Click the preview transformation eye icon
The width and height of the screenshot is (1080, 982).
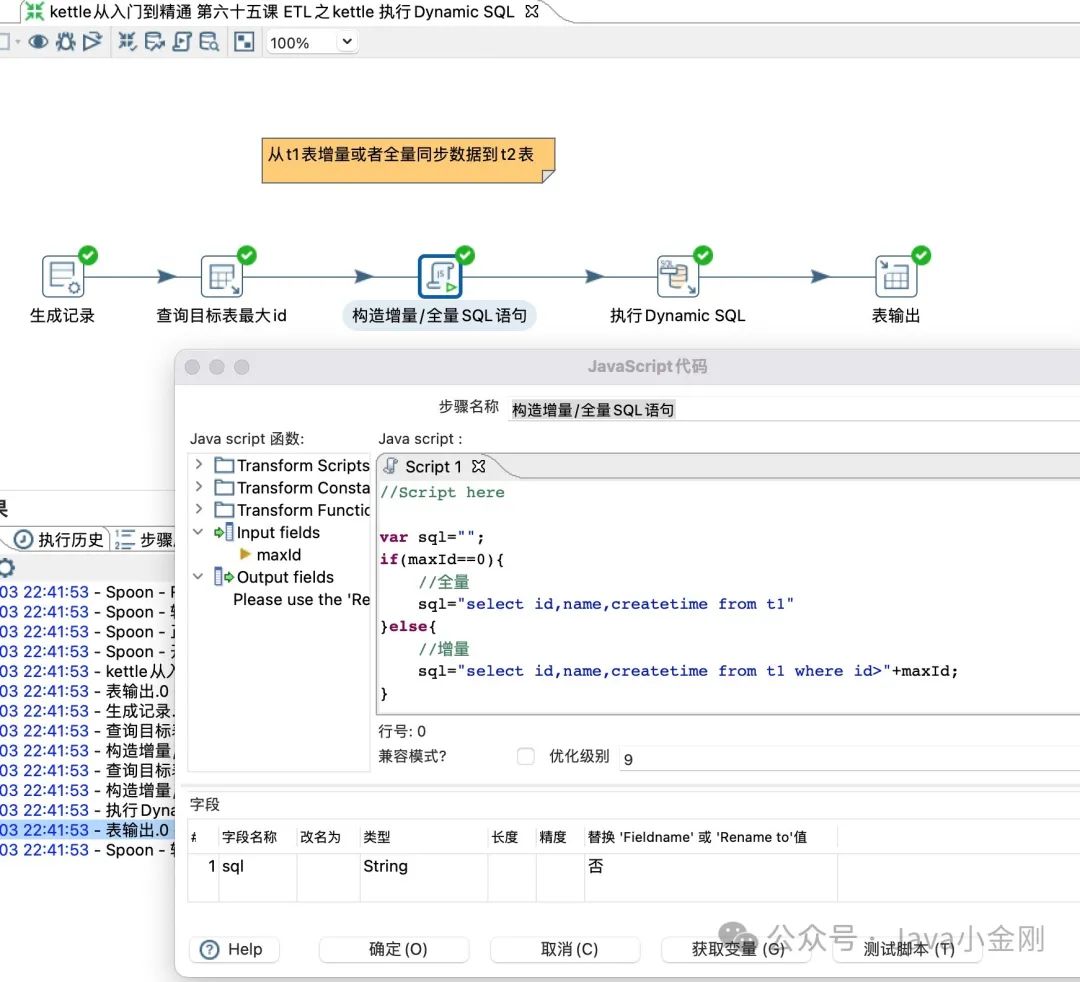click(38, 42)
